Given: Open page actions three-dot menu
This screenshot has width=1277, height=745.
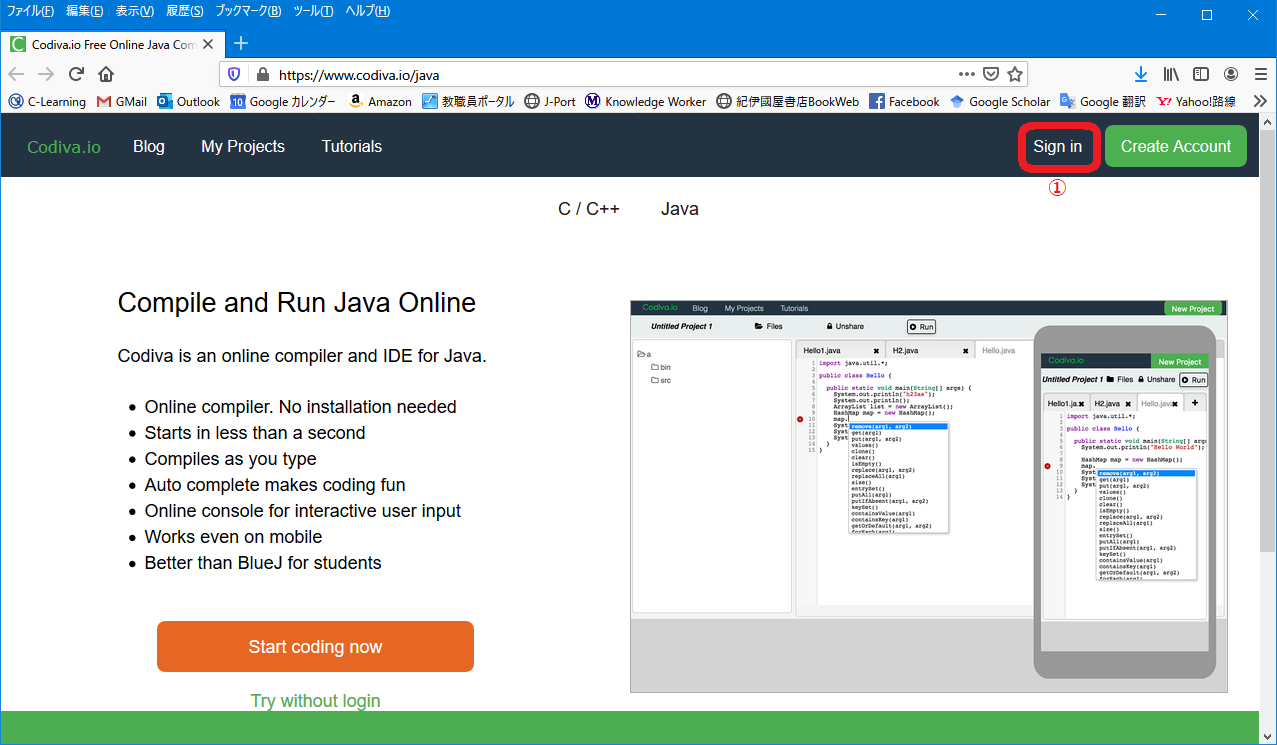Looking at the screenshot, I should coord(966,74).
